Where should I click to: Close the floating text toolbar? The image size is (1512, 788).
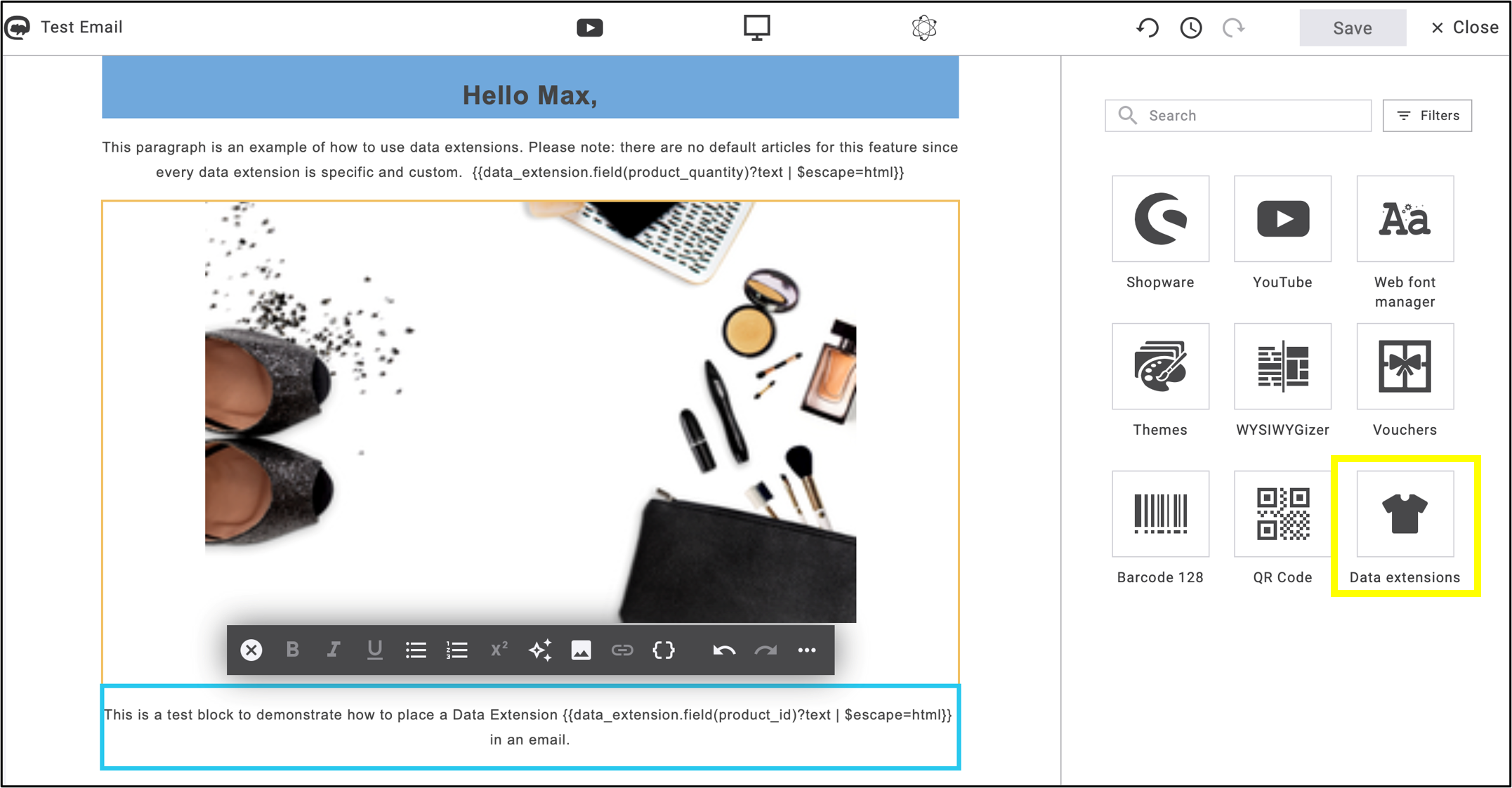(x=251, y=650)
